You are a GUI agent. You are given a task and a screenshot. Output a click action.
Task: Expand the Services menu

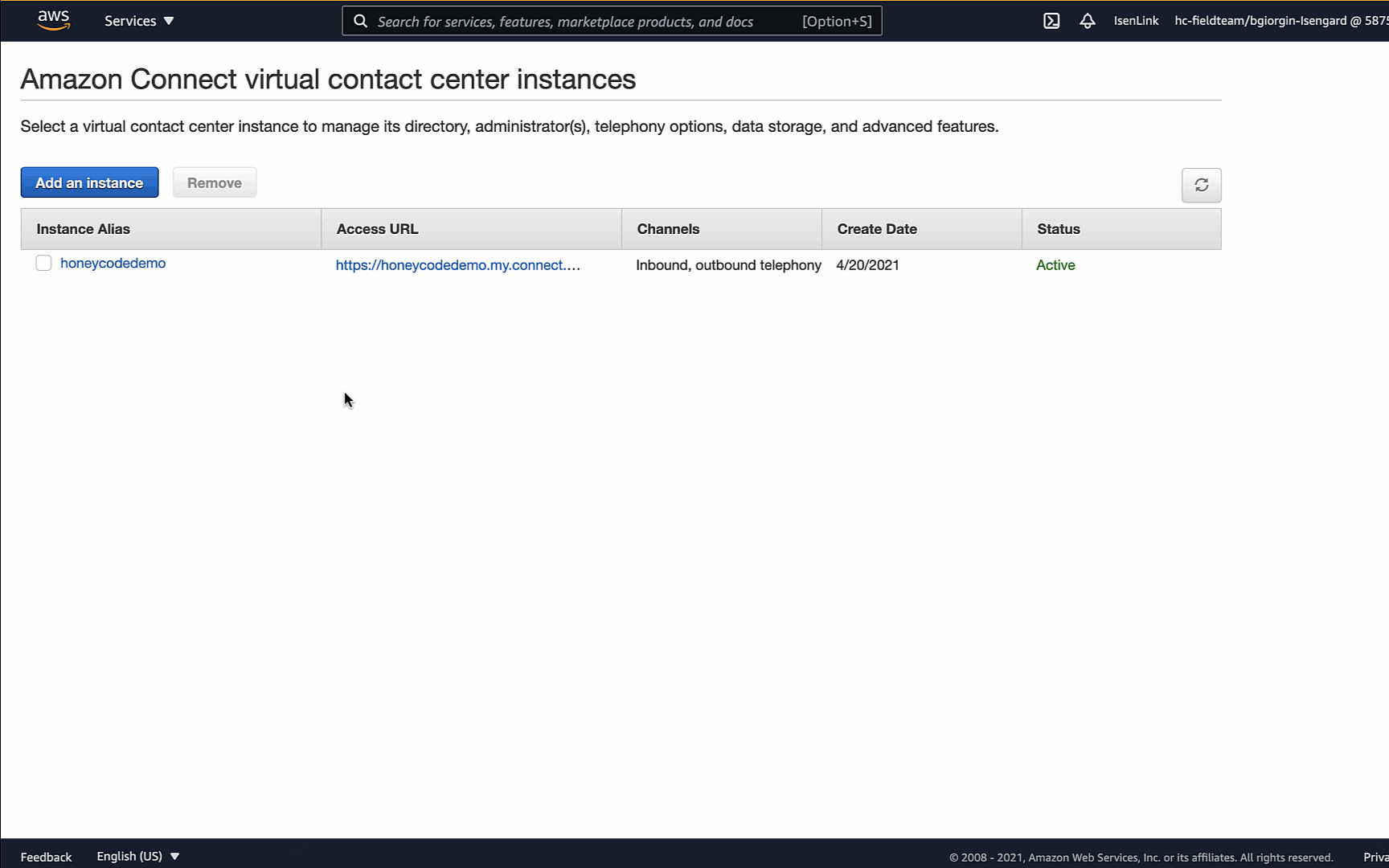pyautogui.click(x=139, y=21)
